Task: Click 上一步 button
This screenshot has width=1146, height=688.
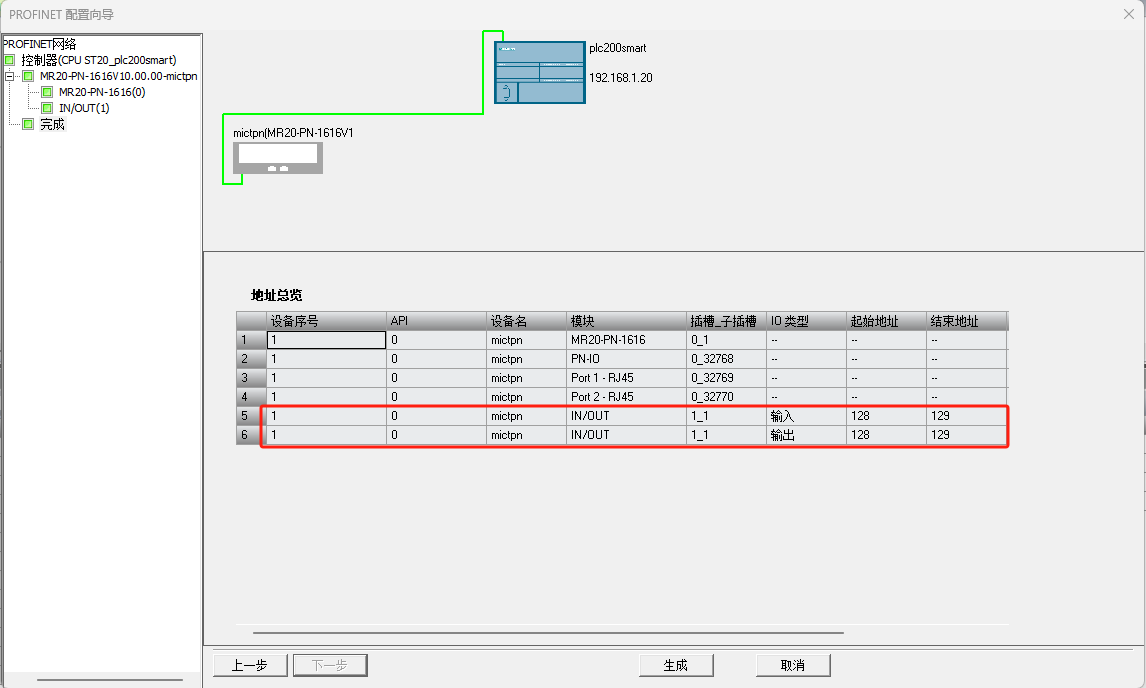Action: [250, 665]
